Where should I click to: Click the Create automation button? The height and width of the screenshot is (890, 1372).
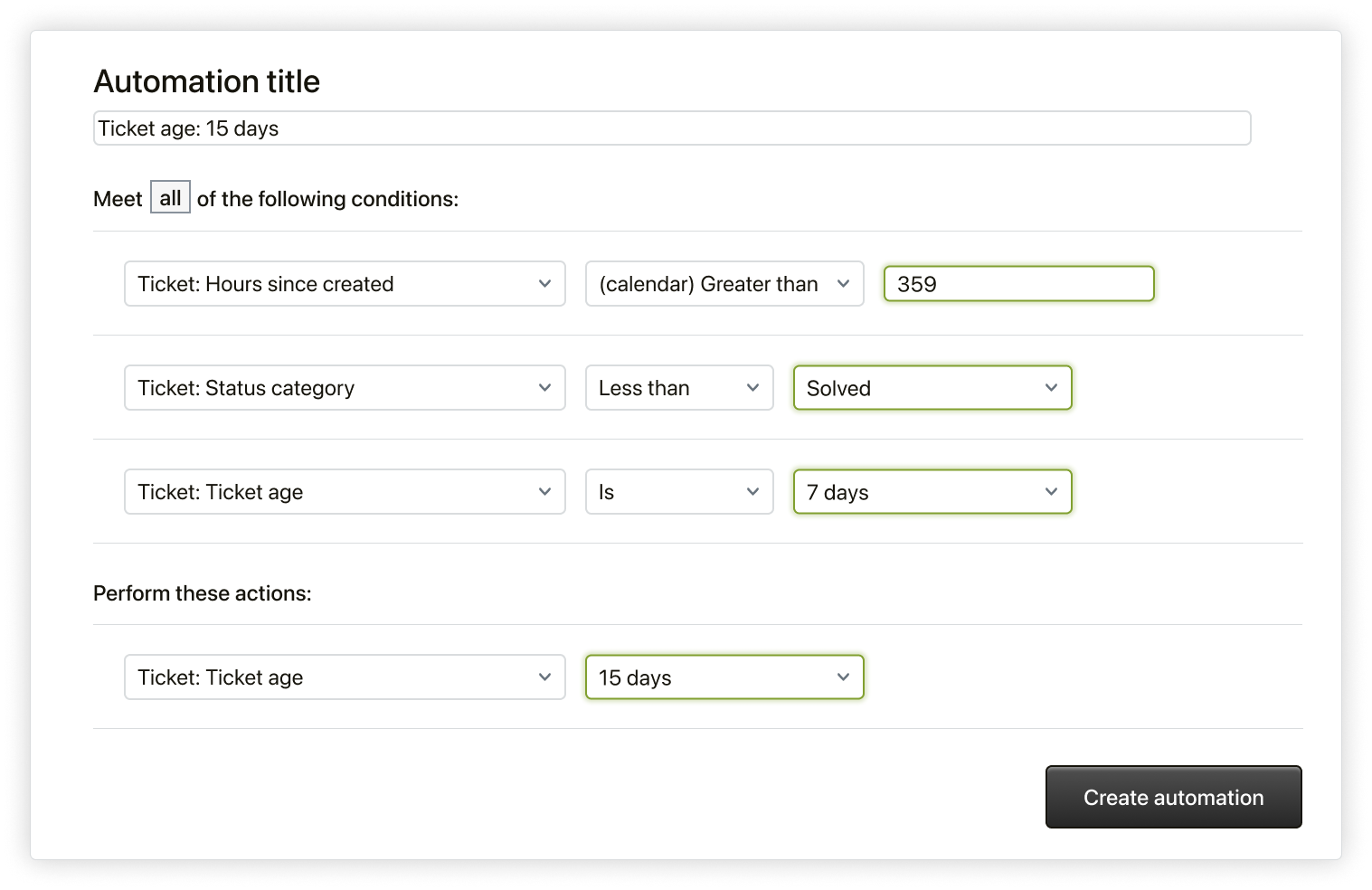pyautogui.click(x=1173, y=797)
